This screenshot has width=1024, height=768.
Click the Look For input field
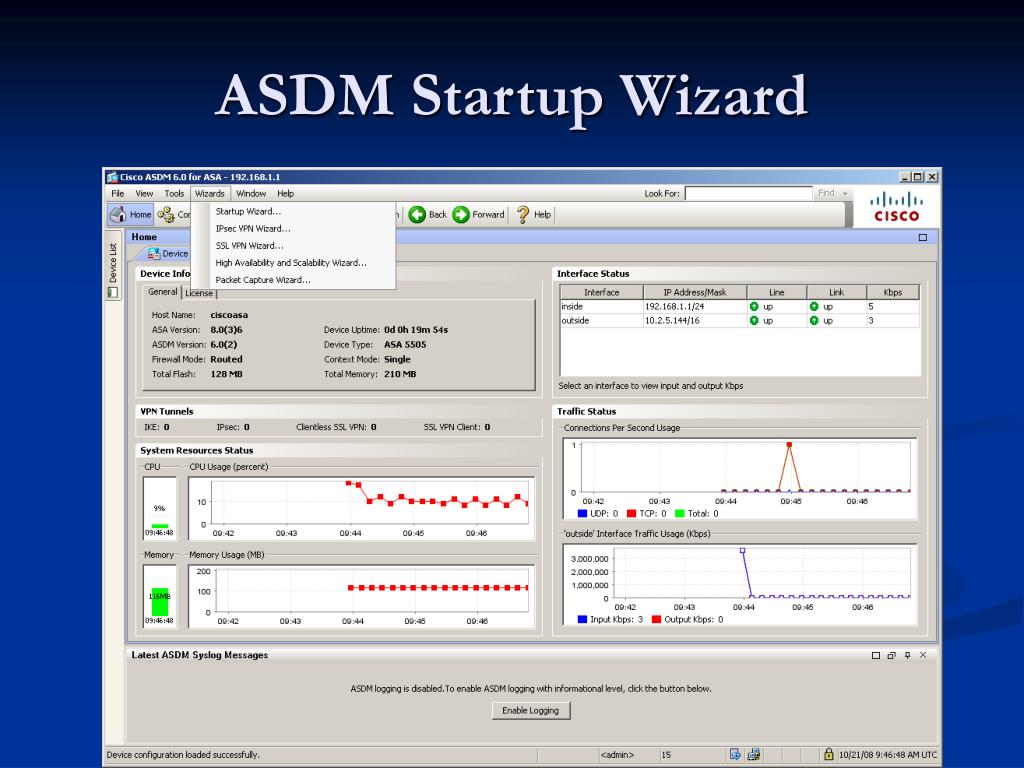pos(748,193)
